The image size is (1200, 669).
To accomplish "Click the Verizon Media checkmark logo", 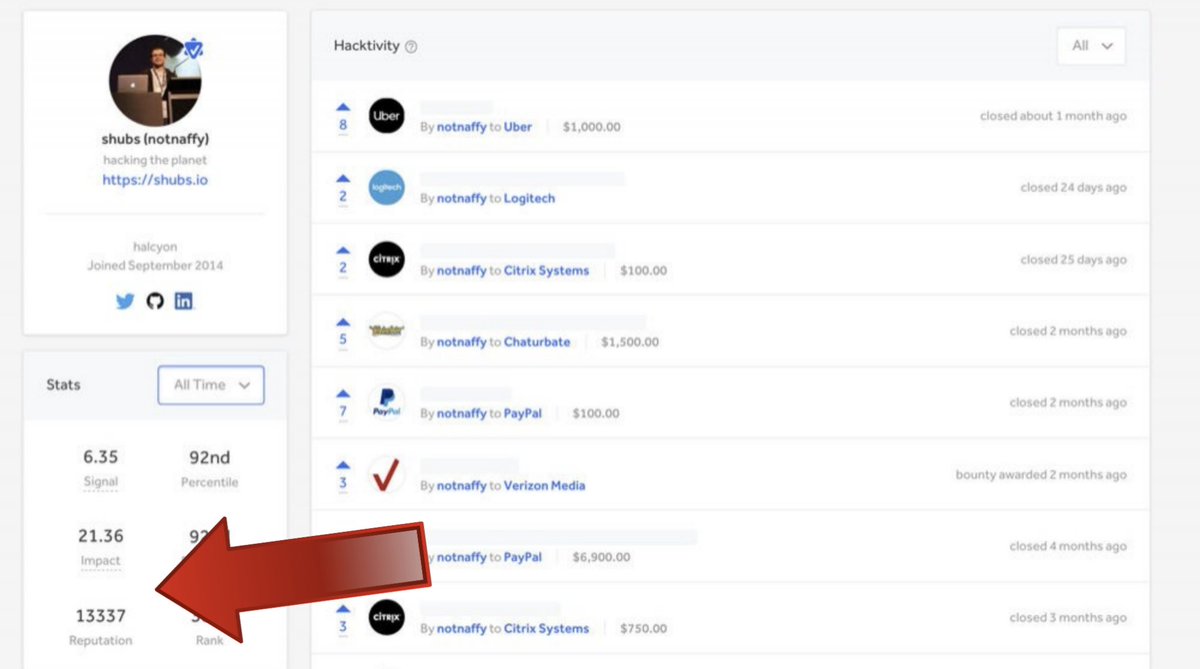I will [x=386, y=474].
